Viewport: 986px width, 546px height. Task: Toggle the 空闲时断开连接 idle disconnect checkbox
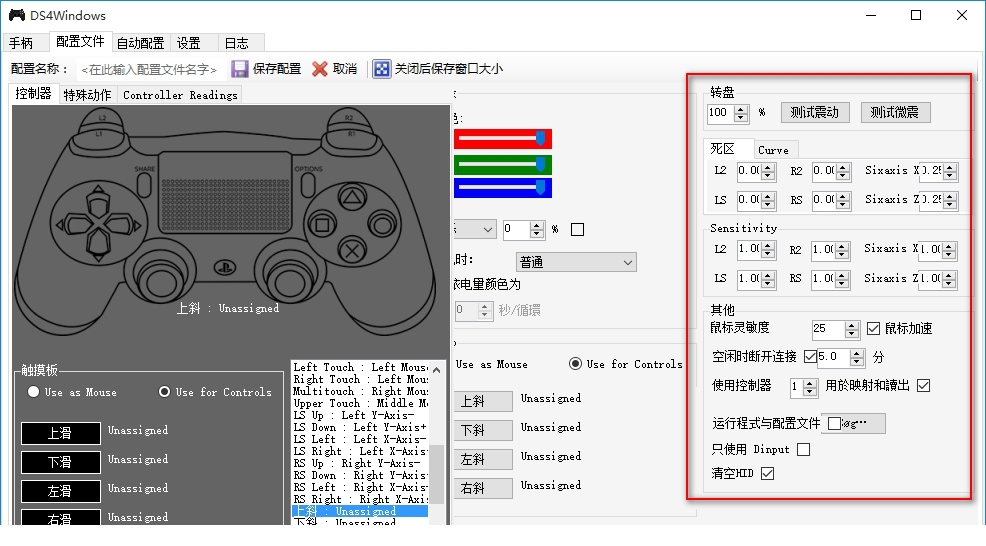810,357
